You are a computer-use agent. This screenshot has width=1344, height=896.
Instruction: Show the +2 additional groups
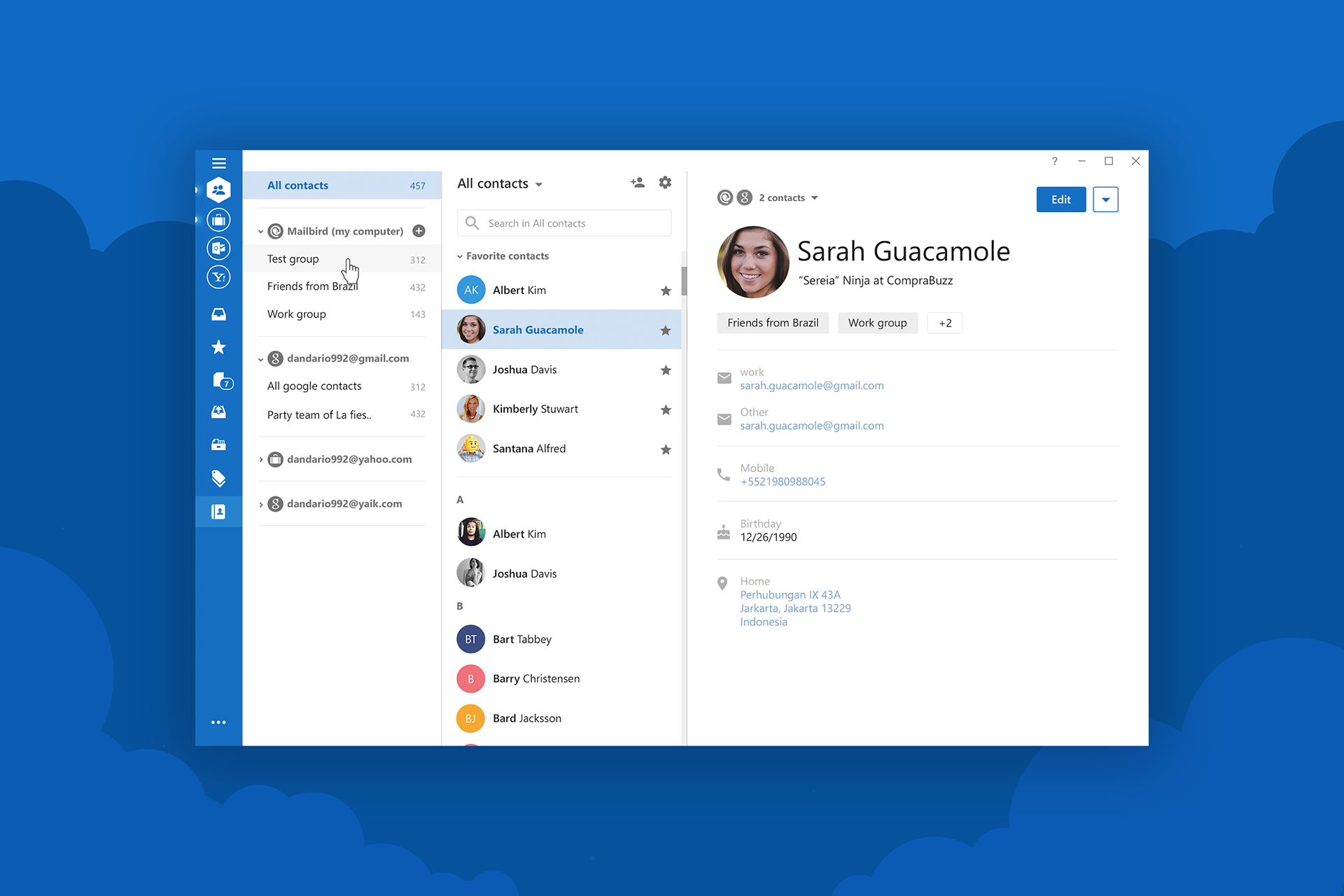[945, 323]
